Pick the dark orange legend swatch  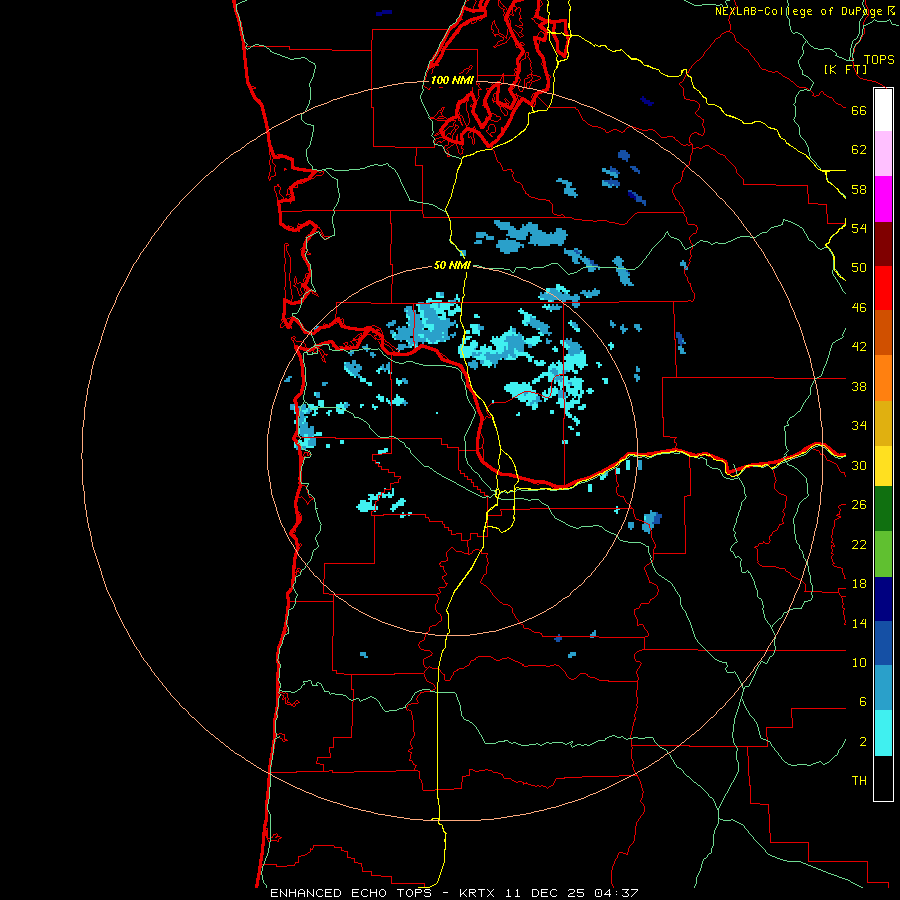click(x=883, y=332)
